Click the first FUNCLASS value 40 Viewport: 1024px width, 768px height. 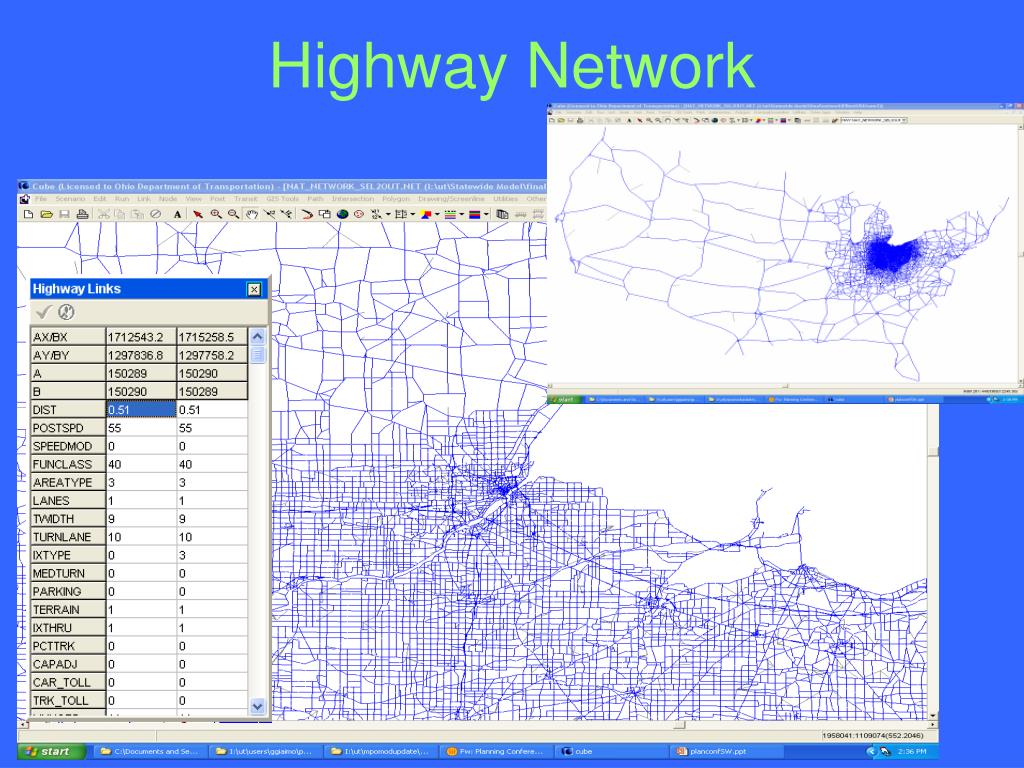tap(141, 464)
